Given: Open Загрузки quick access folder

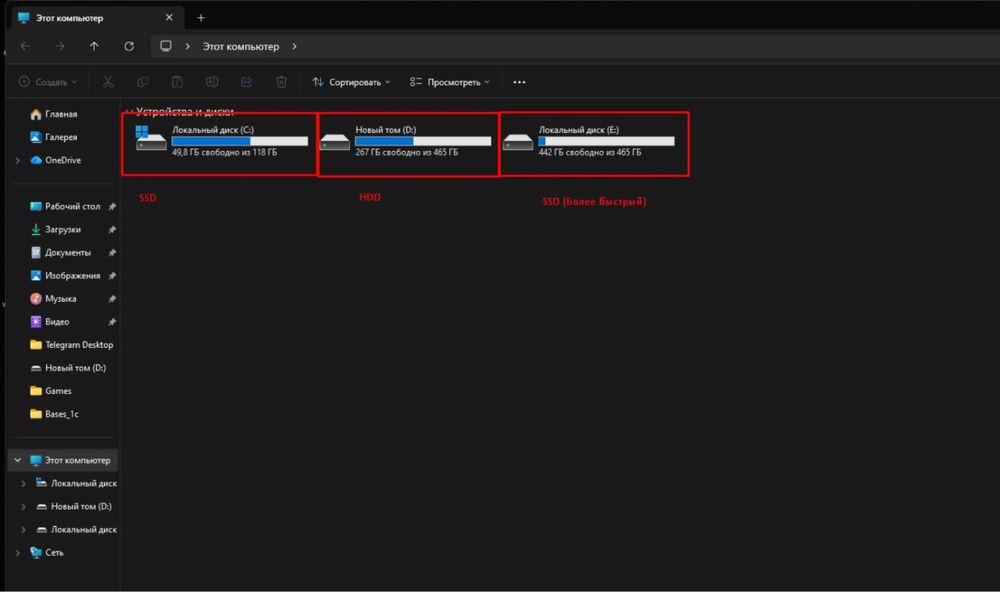Looking at the screenshot, I should [62, 230].
